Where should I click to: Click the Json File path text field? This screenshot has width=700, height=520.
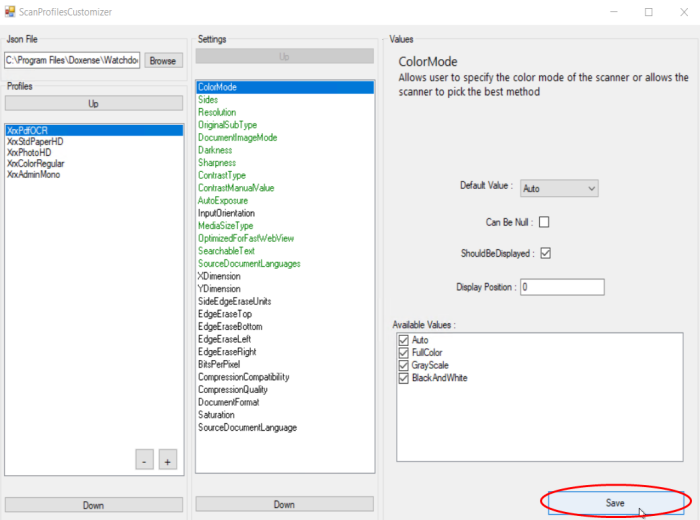point(72,60)
